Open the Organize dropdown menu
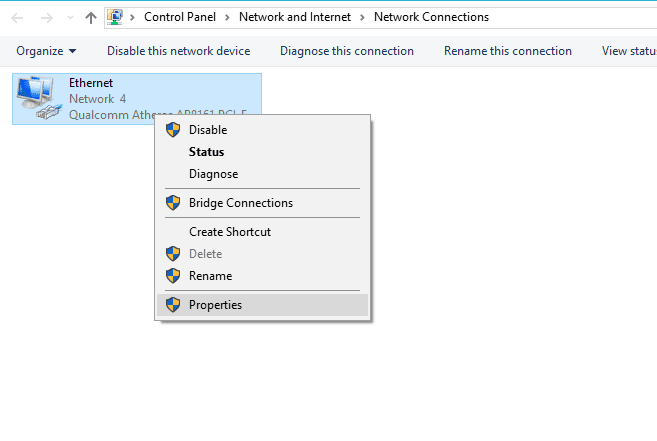Image resolution: width=657 pixels, height=441 pixels. (x=46, y=51)
